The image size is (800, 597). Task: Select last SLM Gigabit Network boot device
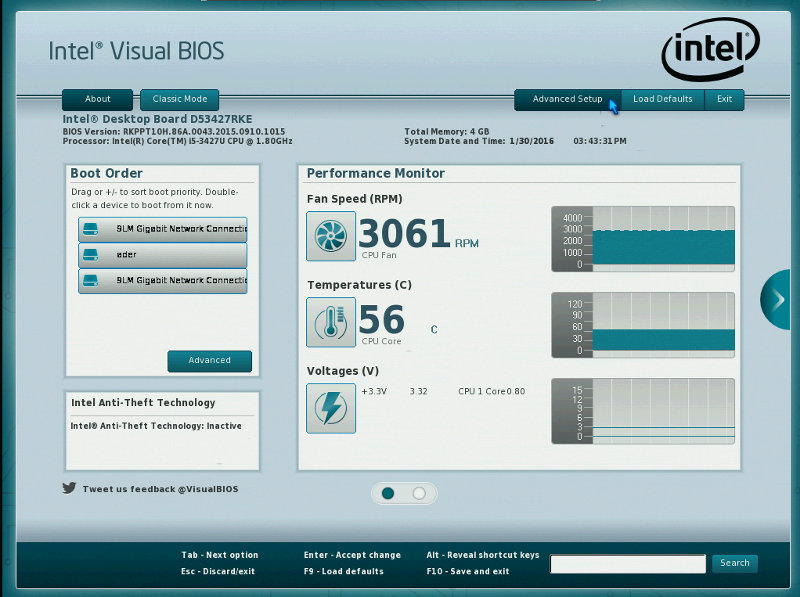pos(163,281)
